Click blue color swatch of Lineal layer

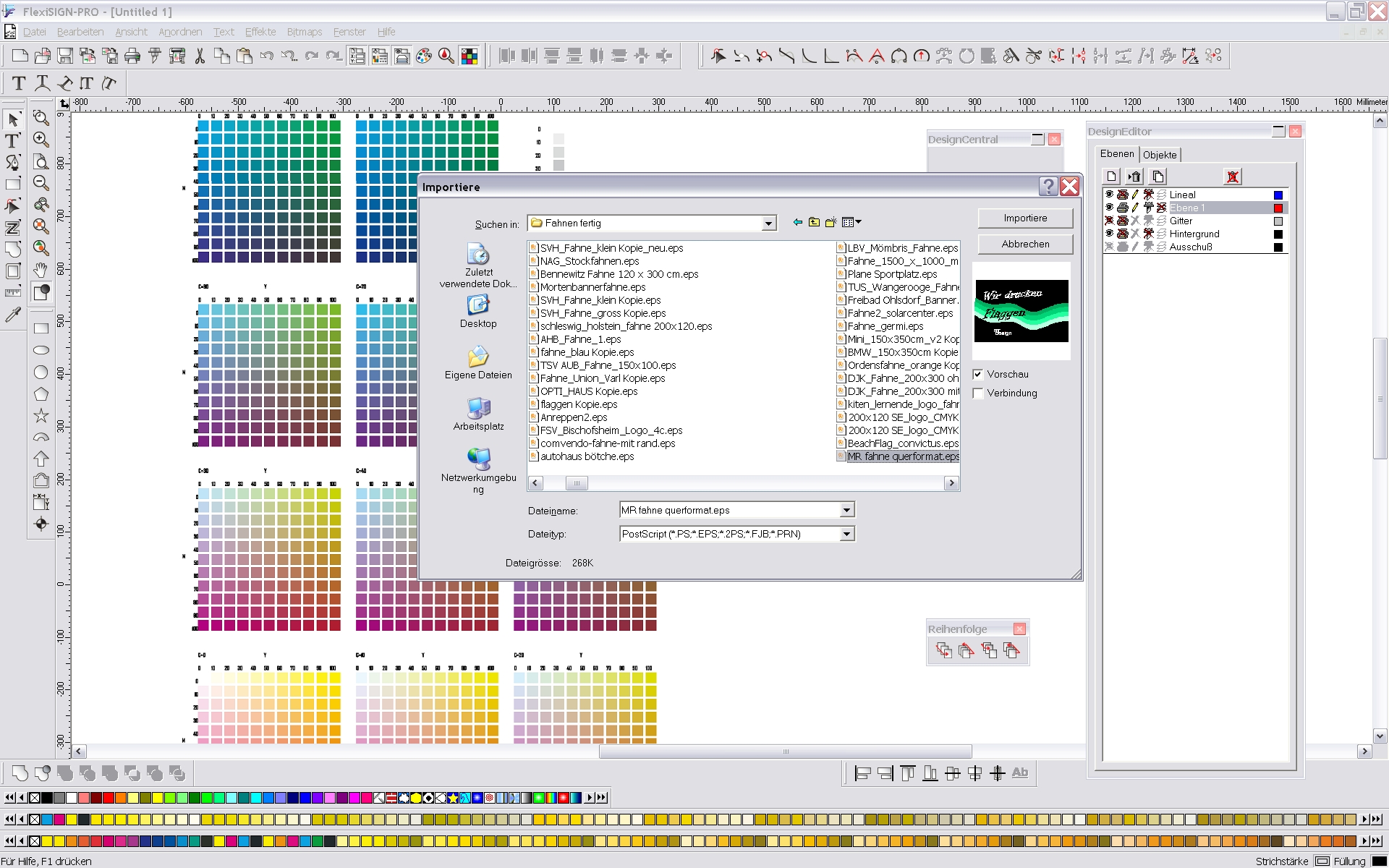tap(1278, 195)
